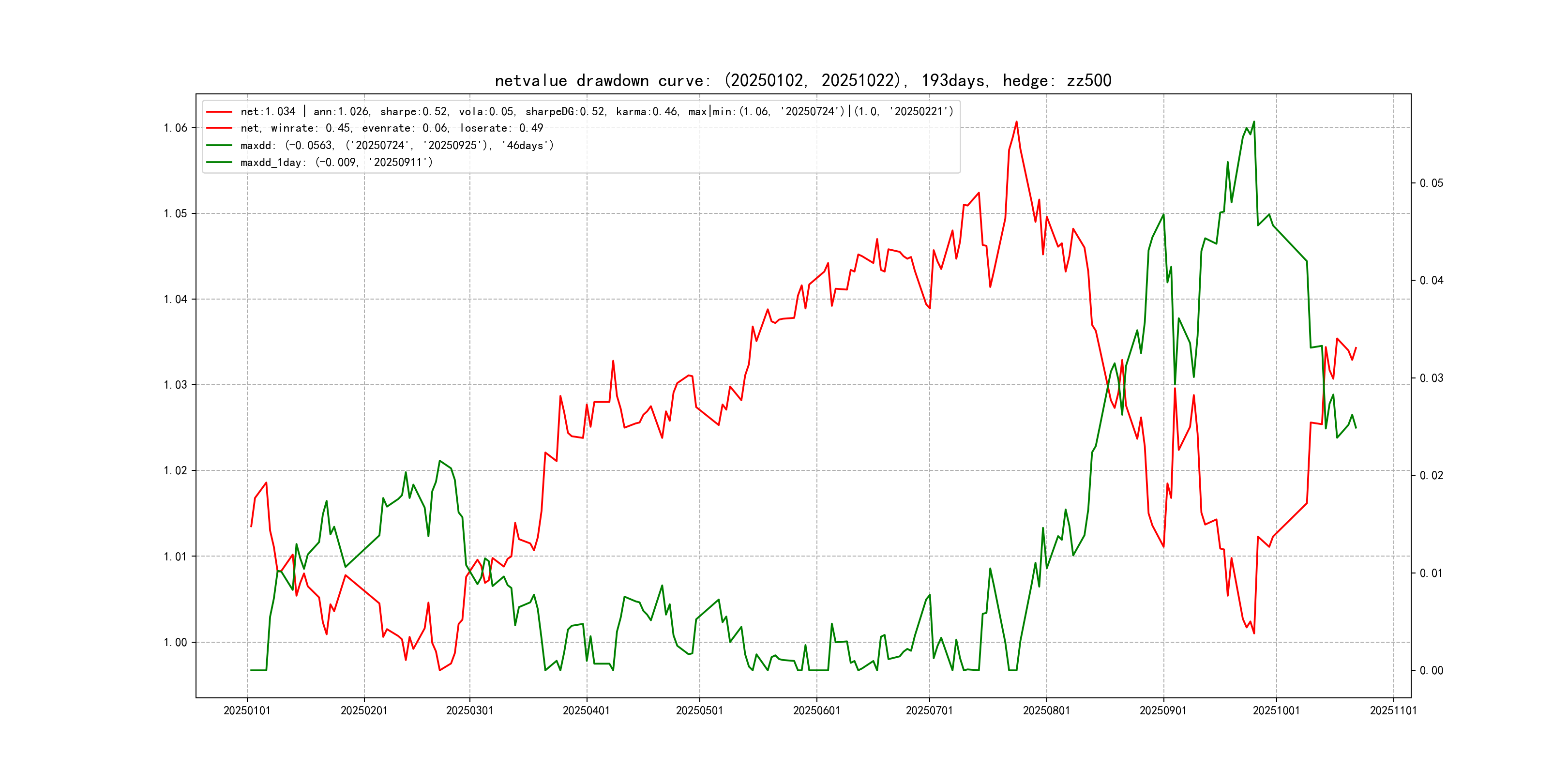Click the 0.05 right y-axis label
The height and width of the screenshot is (784, 1568).
pyautogui.click(x=1431, y=183)
